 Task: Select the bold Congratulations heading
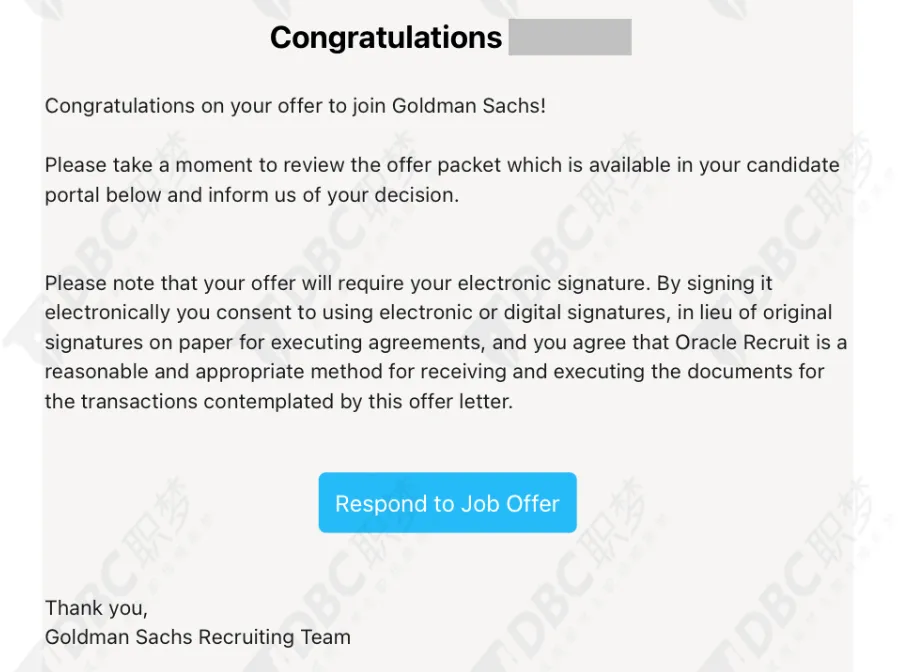coord(386,38)
